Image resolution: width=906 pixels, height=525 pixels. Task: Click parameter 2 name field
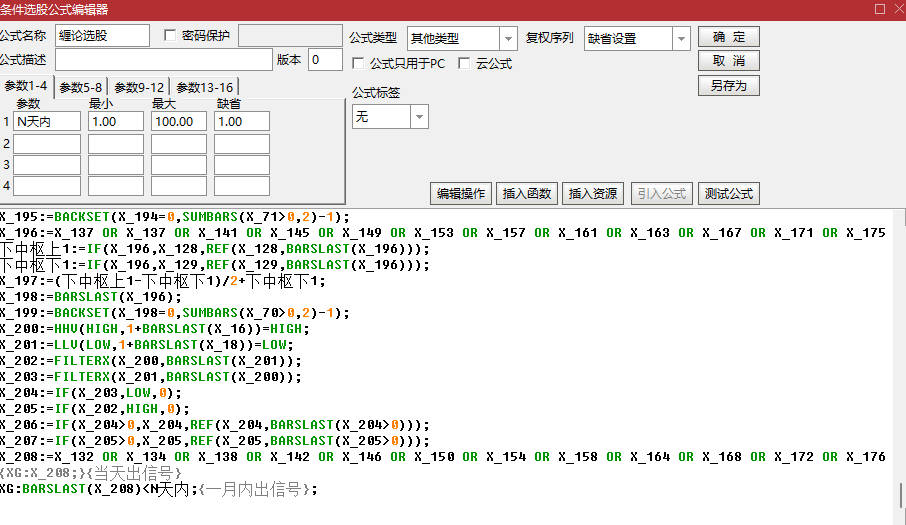pos(47,144)
